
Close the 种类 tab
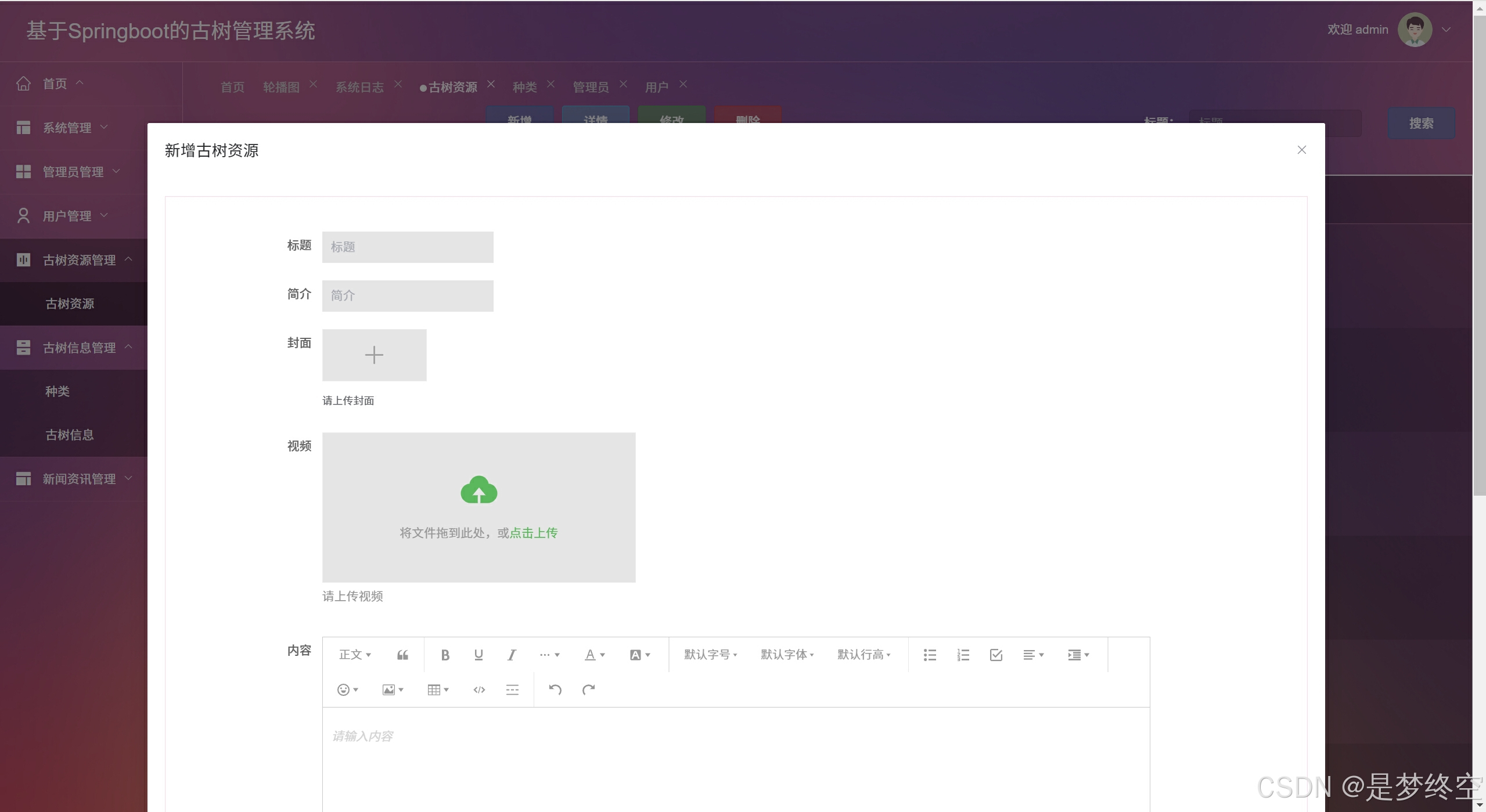tap(550, 84)
